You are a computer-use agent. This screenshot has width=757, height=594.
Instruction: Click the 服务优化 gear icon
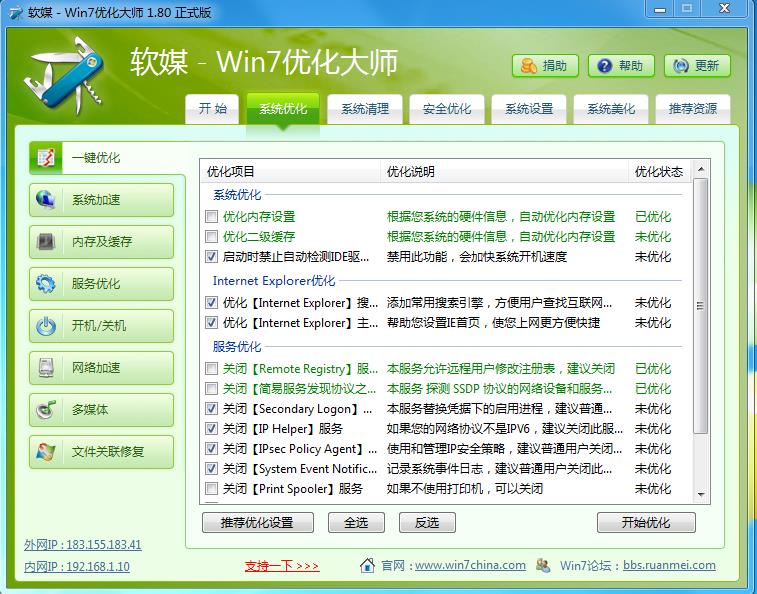tap(45, 283)
